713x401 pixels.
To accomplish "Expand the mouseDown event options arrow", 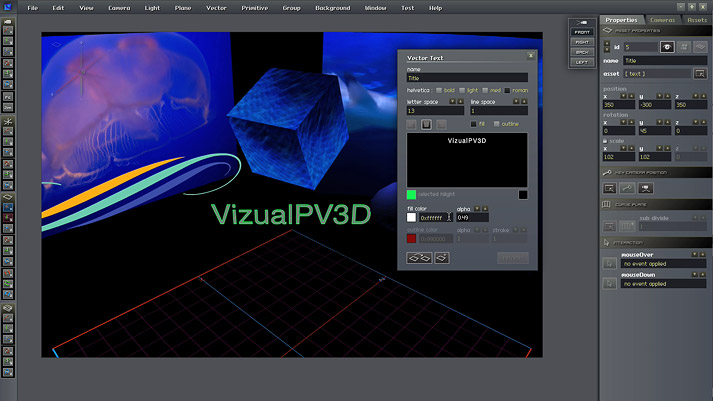I will (695, 274).
